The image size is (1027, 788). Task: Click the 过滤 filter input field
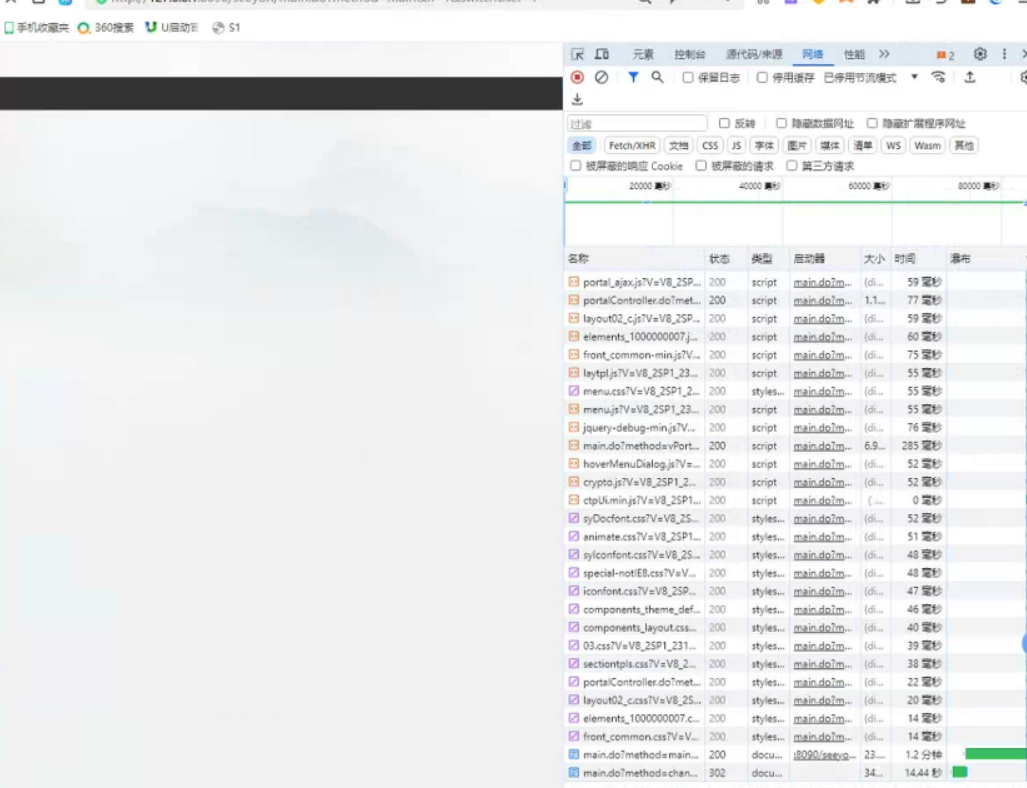click(x=637, y=124)
